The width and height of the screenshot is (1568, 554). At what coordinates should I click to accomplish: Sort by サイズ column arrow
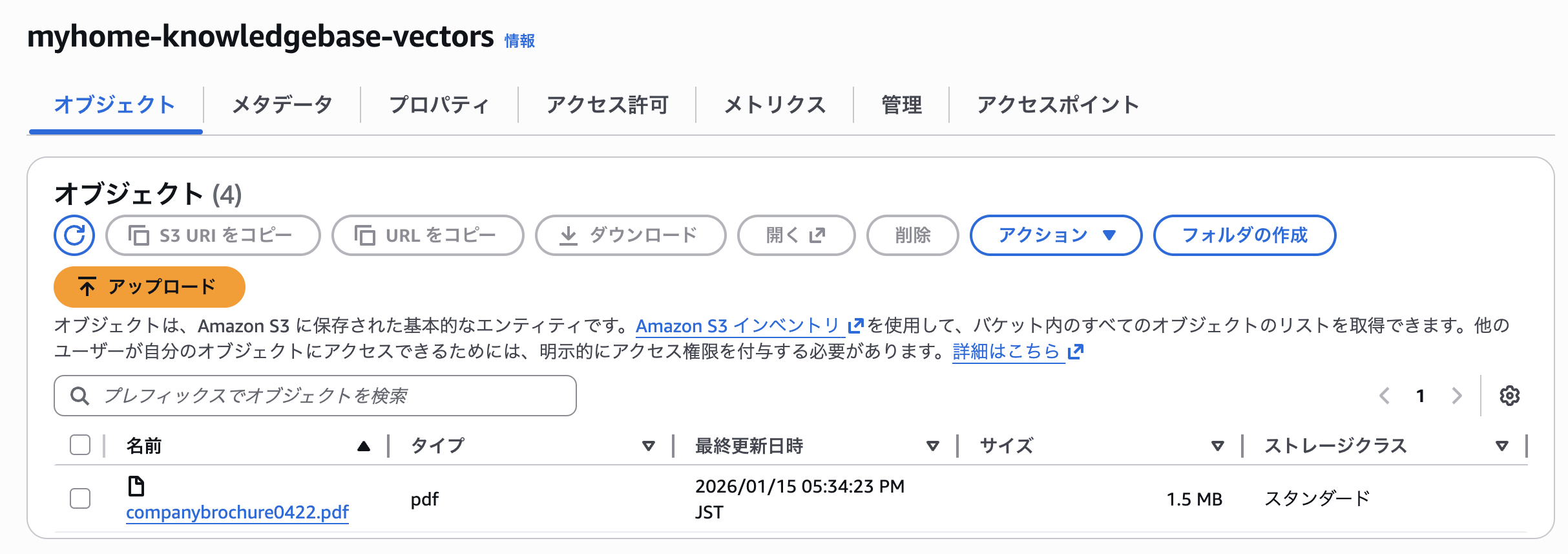point(1217,445)
